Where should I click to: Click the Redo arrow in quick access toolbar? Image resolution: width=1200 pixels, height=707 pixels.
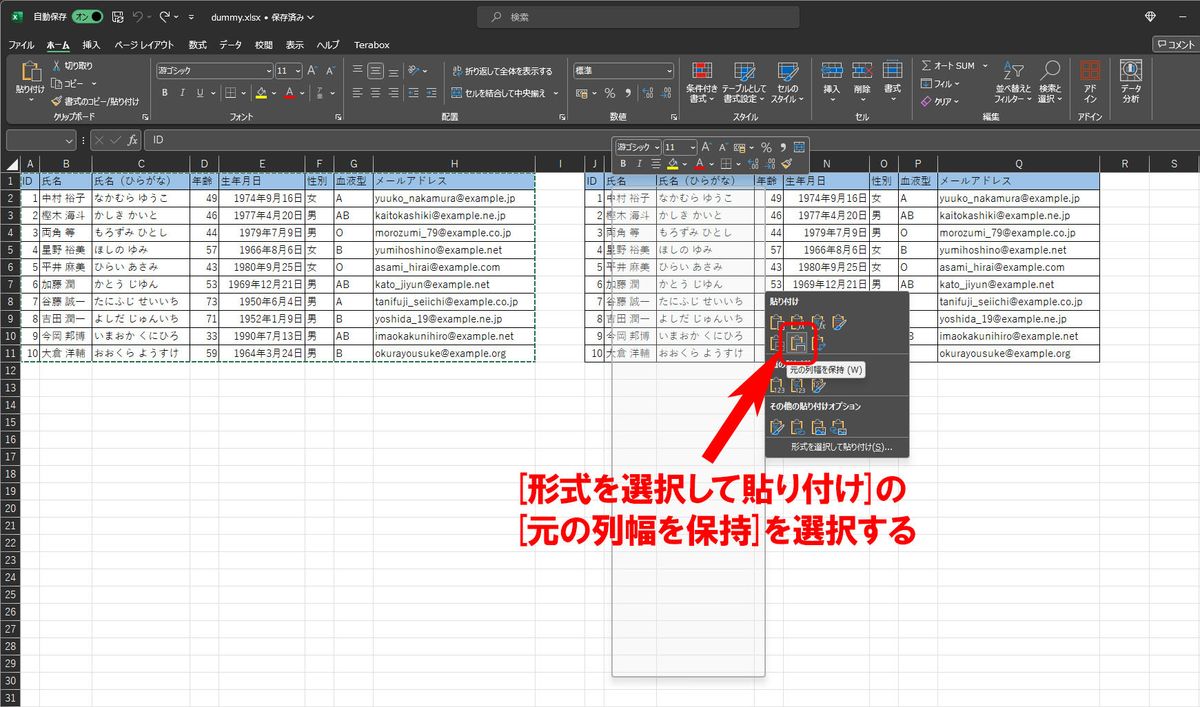click(x=166, y=17)
